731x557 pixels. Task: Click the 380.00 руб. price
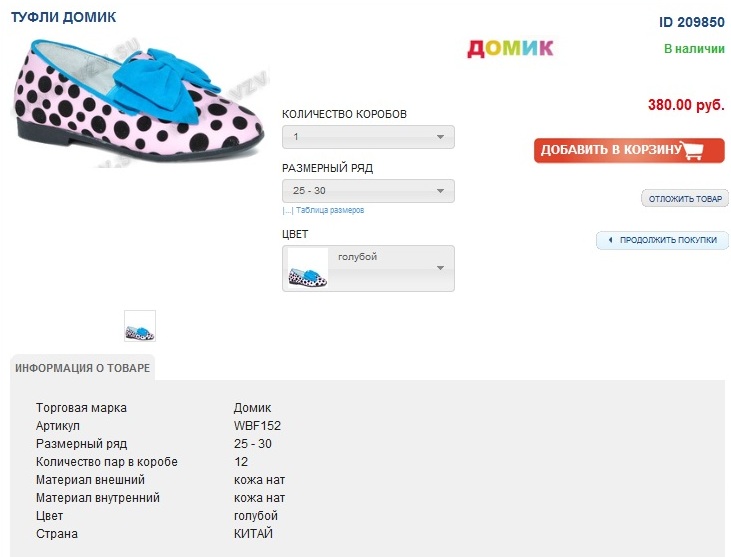[x=686, y=105]
